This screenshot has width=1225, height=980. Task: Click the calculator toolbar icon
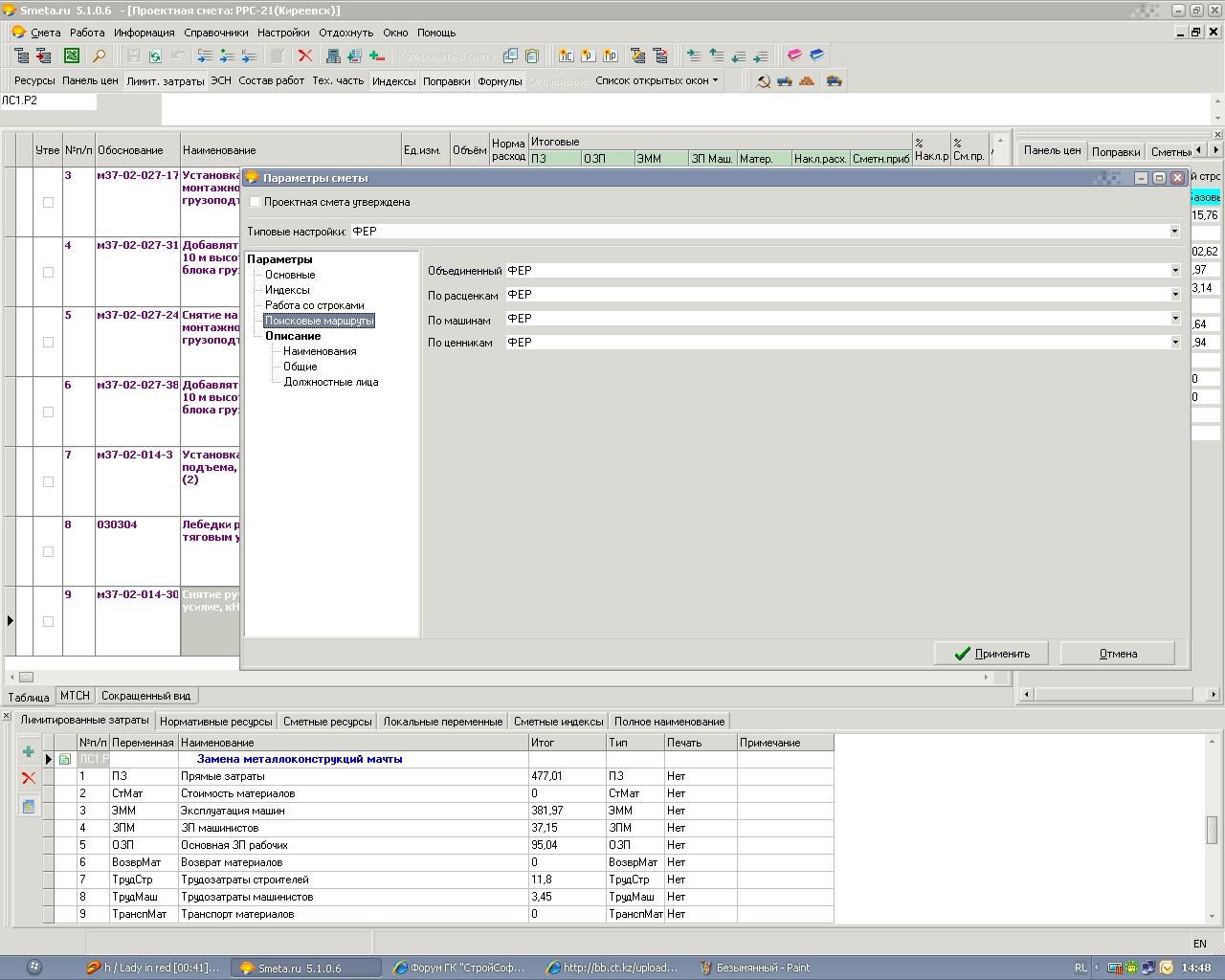click(x=333, y=56)
